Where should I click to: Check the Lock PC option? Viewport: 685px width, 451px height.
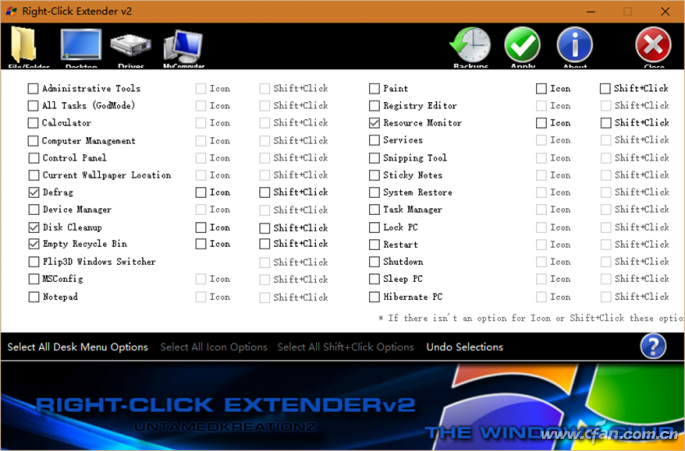(x=374, y=227)
